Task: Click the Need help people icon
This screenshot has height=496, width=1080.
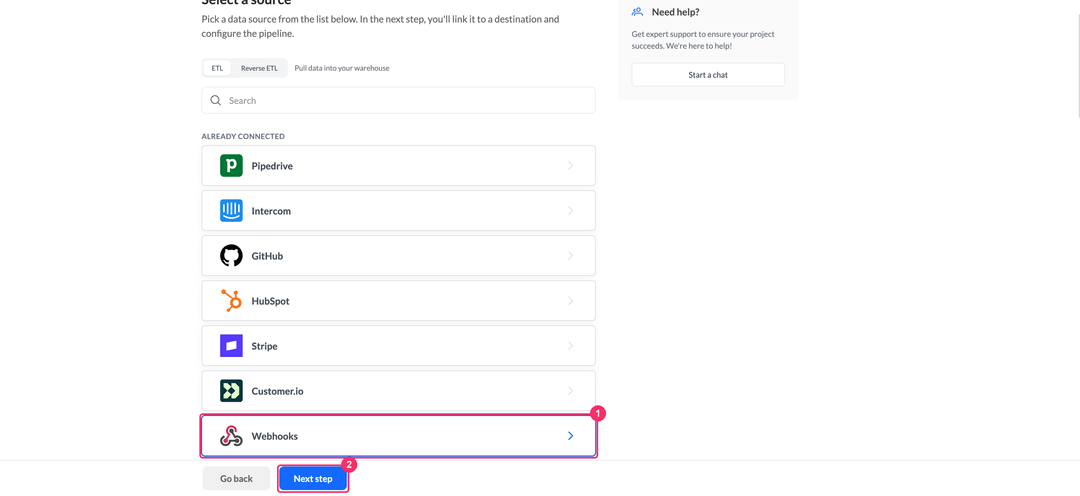Action: (637, 12)
